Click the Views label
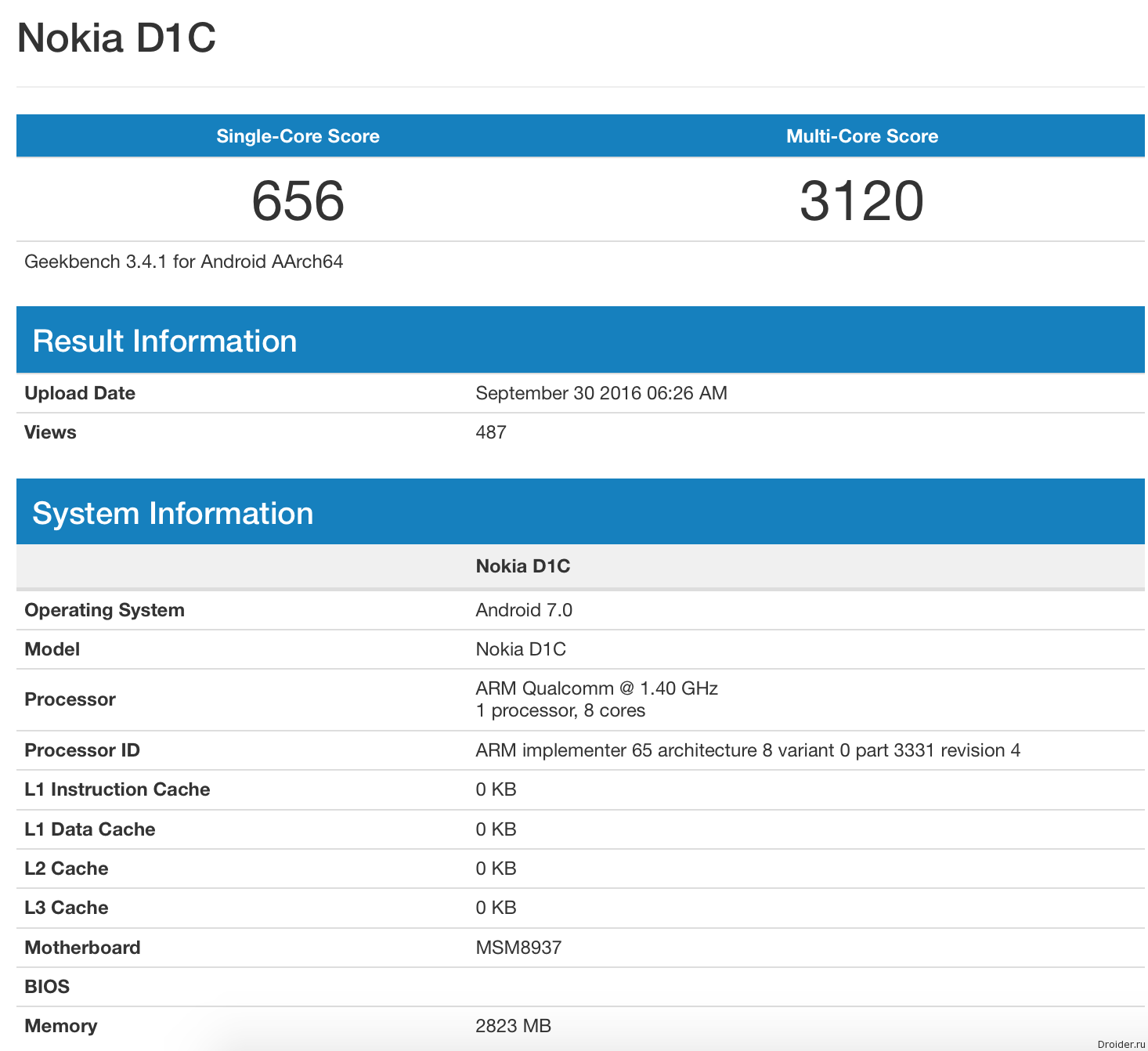 point(50,432)
